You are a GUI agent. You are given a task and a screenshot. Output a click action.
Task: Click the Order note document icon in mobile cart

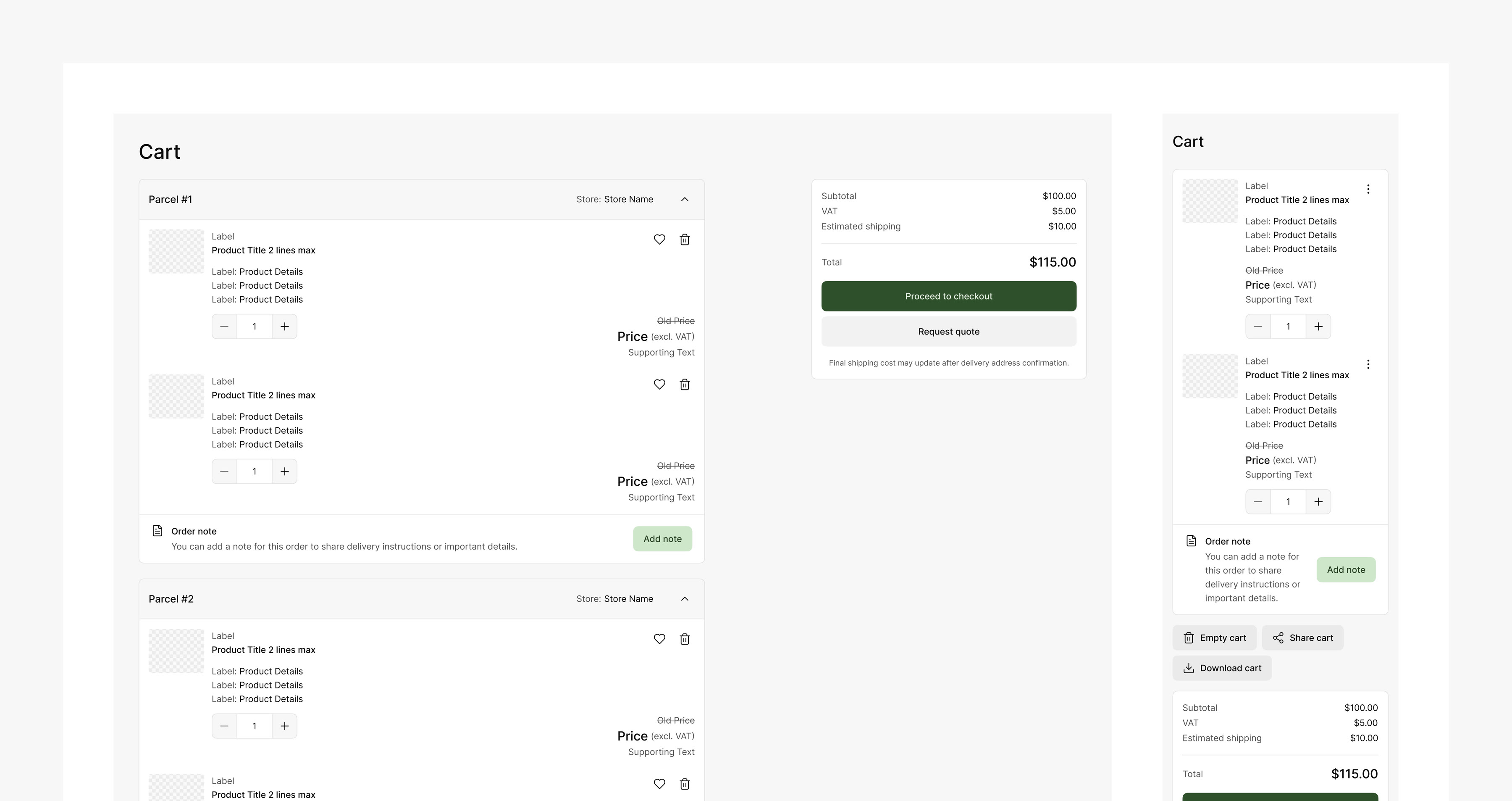(x=1191, y=541)
